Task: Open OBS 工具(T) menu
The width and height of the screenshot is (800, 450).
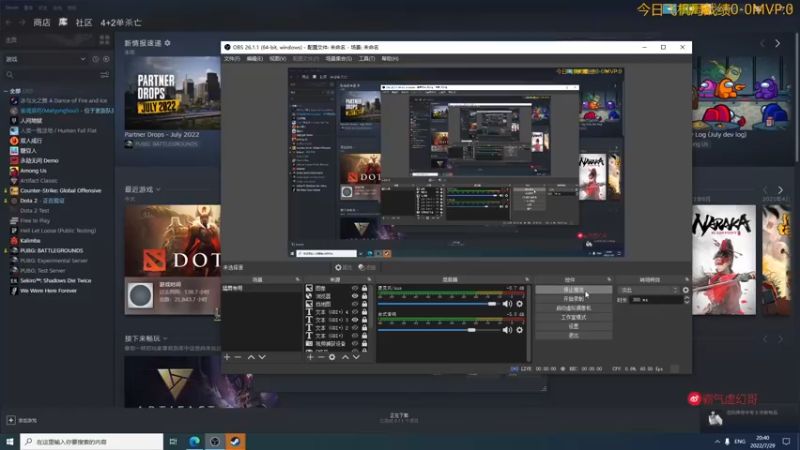Action: 366,59
